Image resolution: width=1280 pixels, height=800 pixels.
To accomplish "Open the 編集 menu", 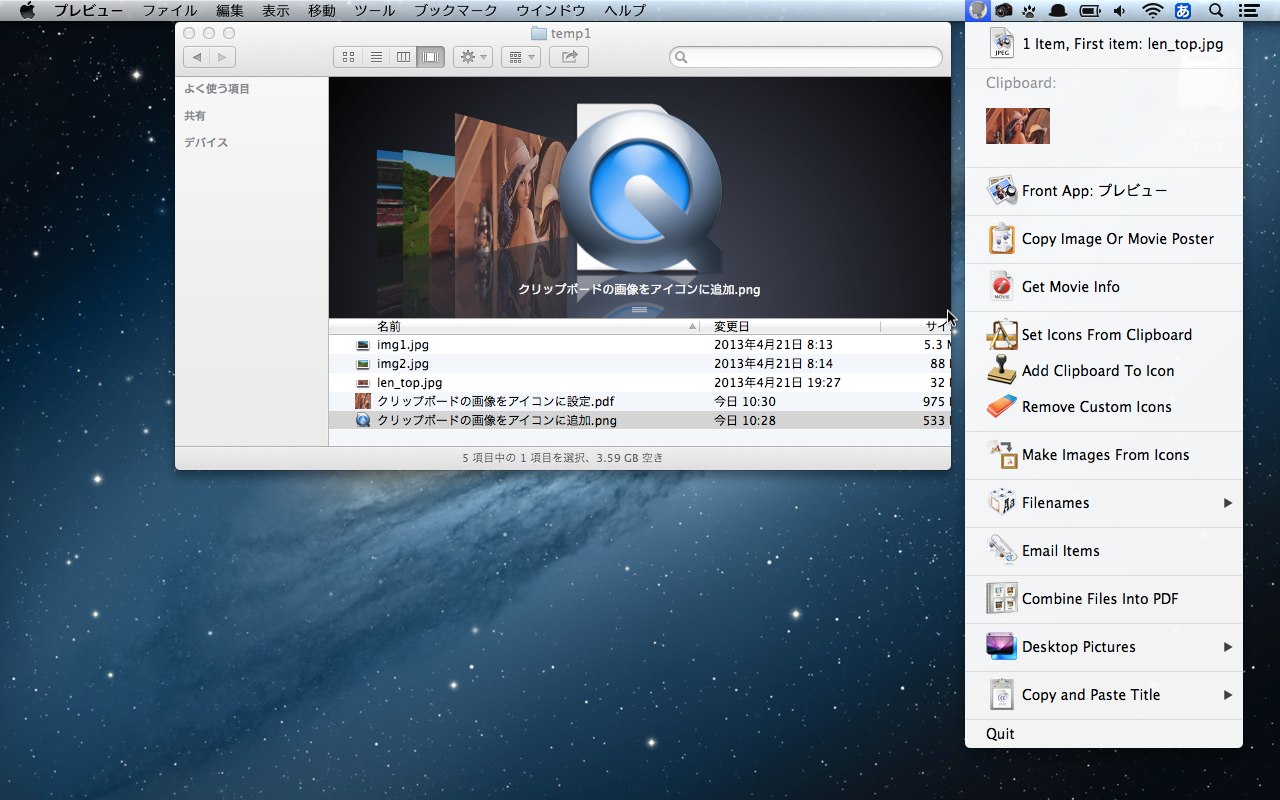I will tap(230, 11).
